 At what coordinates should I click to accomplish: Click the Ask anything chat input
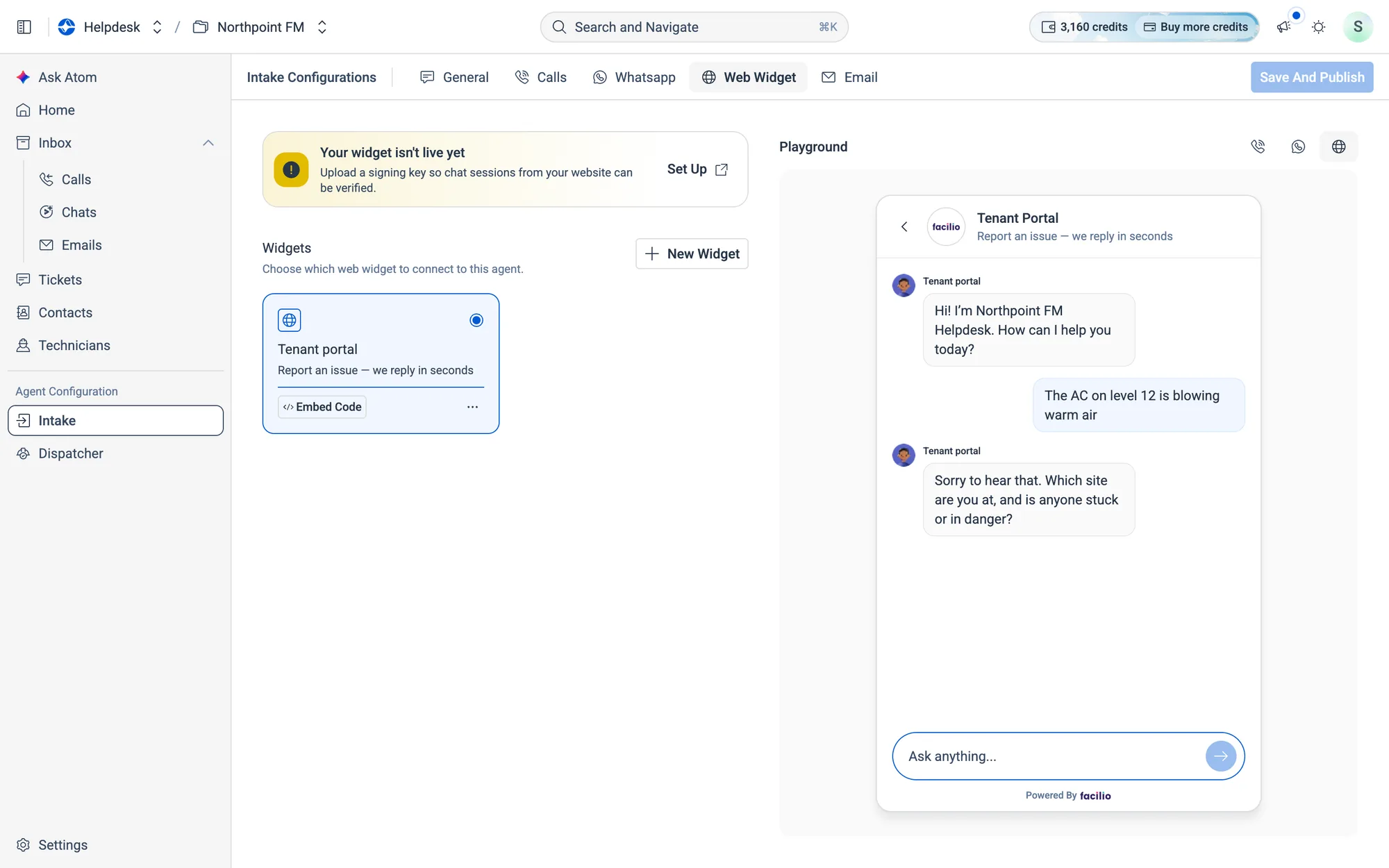[1068, 756]
